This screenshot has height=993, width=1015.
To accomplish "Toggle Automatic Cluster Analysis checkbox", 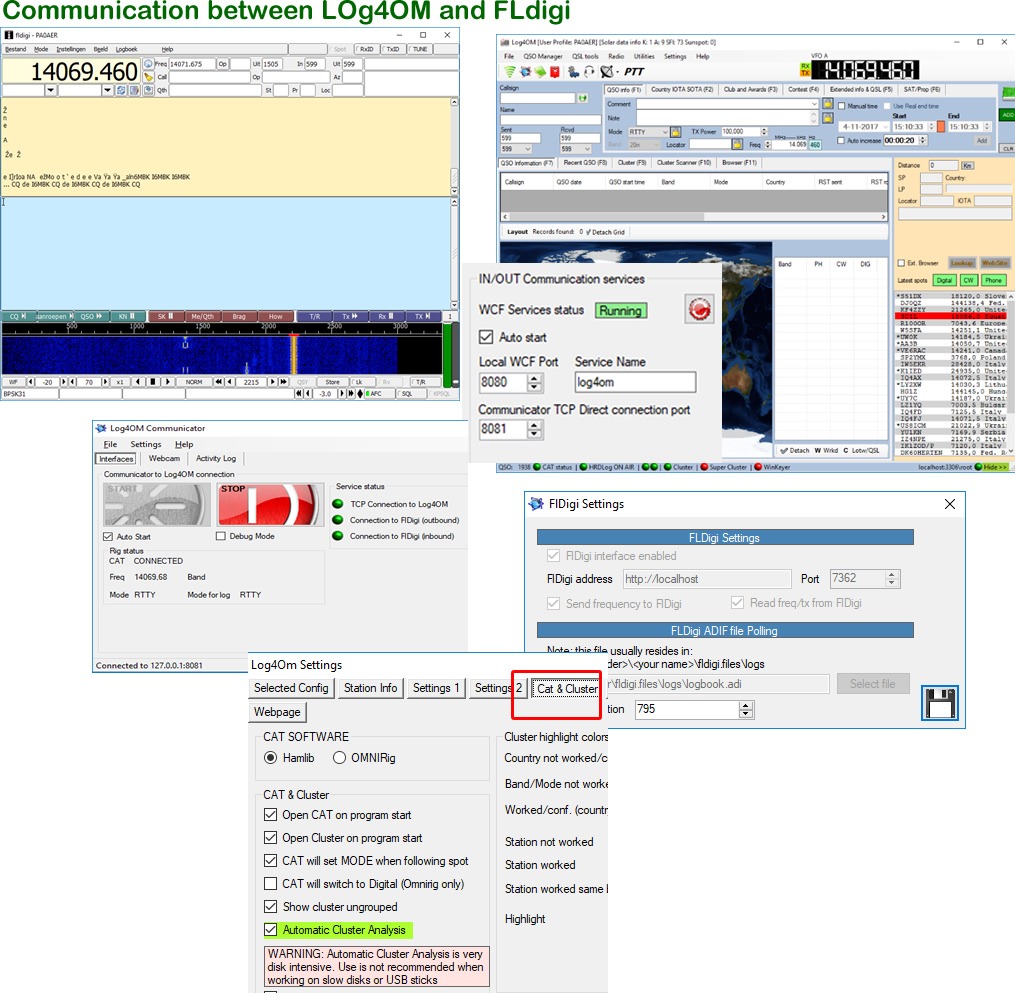I will 271,930.
